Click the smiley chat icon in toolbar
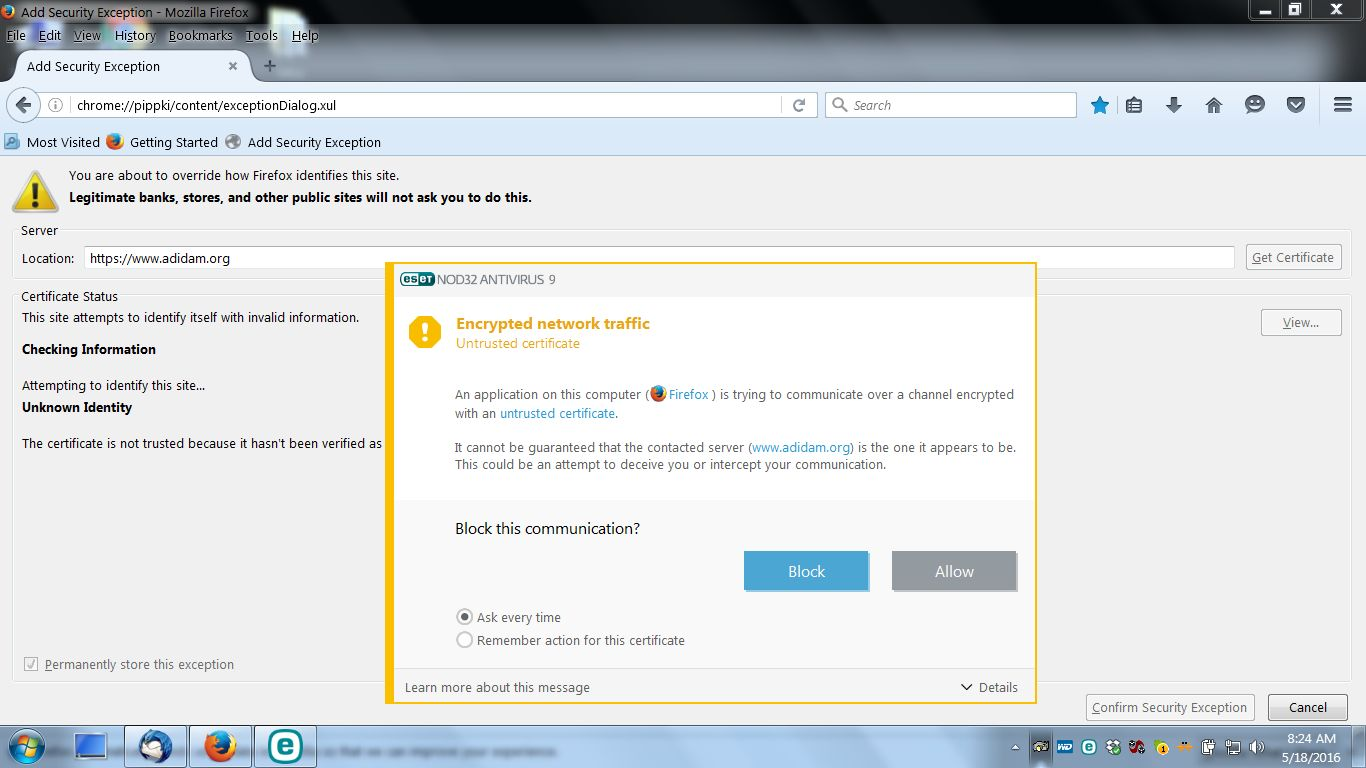Viewport: 1366px width, 768px height. [x=1255, y=105]
